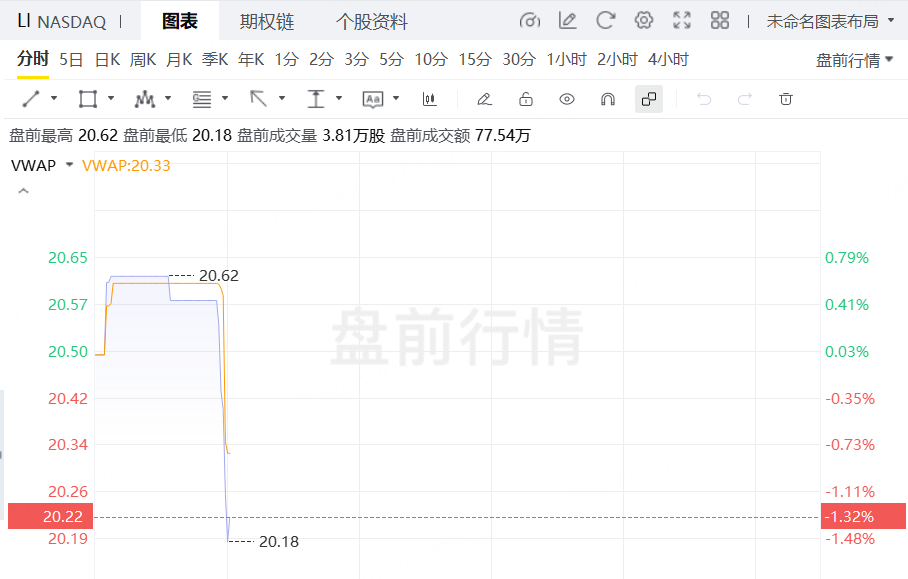The image size is (908, 579).
Task: Click the pencil edit drawing icon
Action: point(484,98)
